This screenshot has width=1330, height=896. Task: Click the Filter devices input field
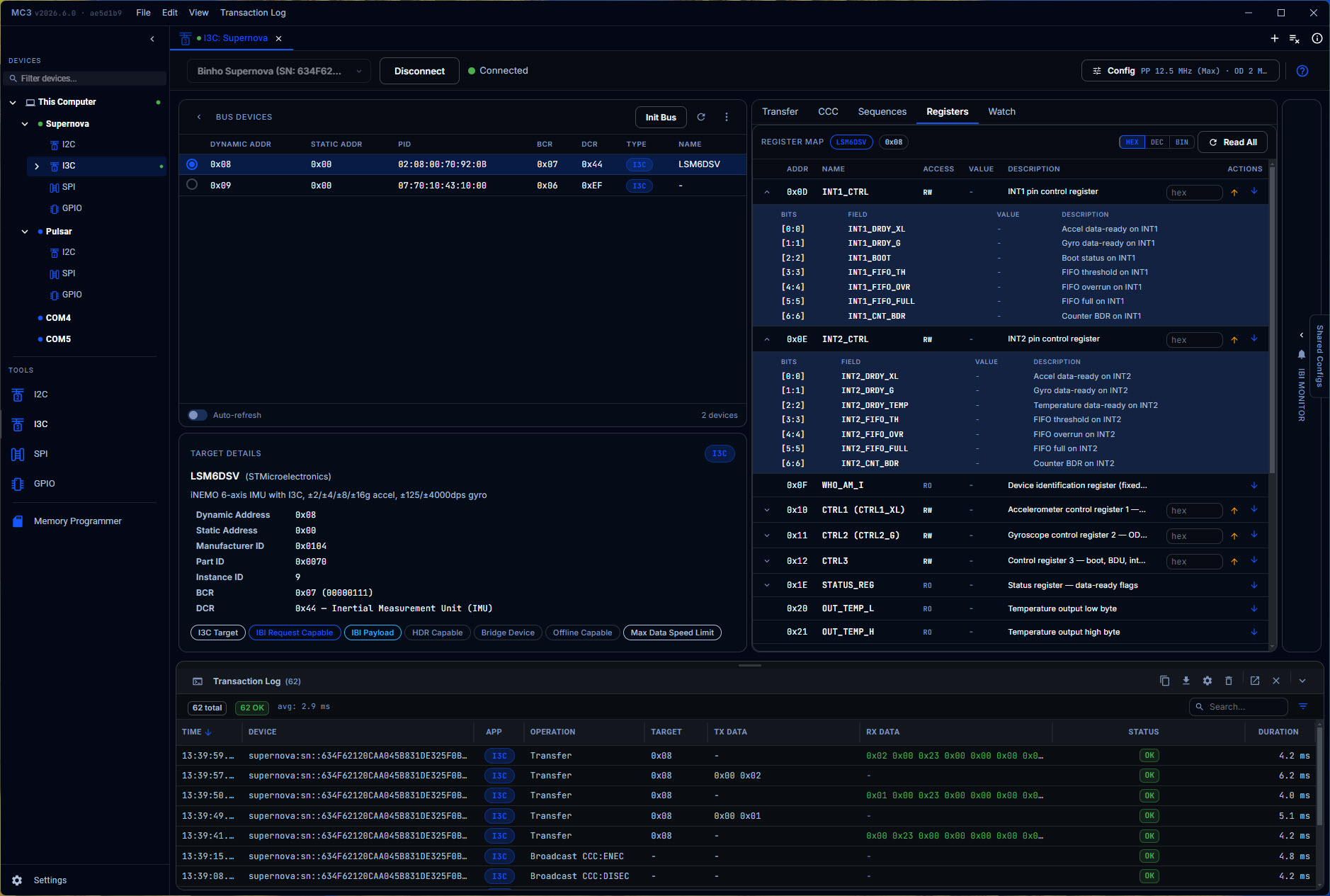coord(86,79)
